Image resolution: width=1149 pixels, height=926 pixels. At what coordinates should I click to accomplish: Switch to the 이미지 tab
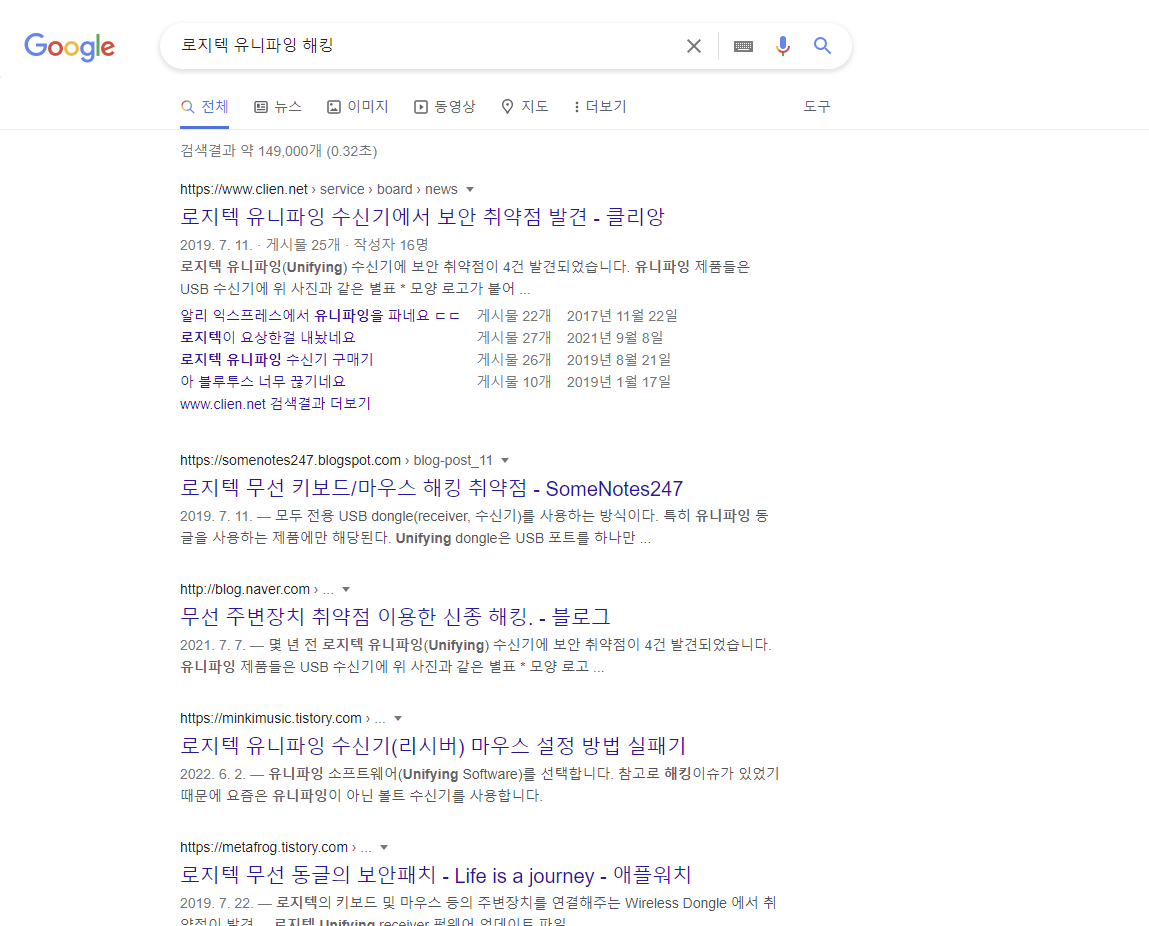tap(358, 107)
